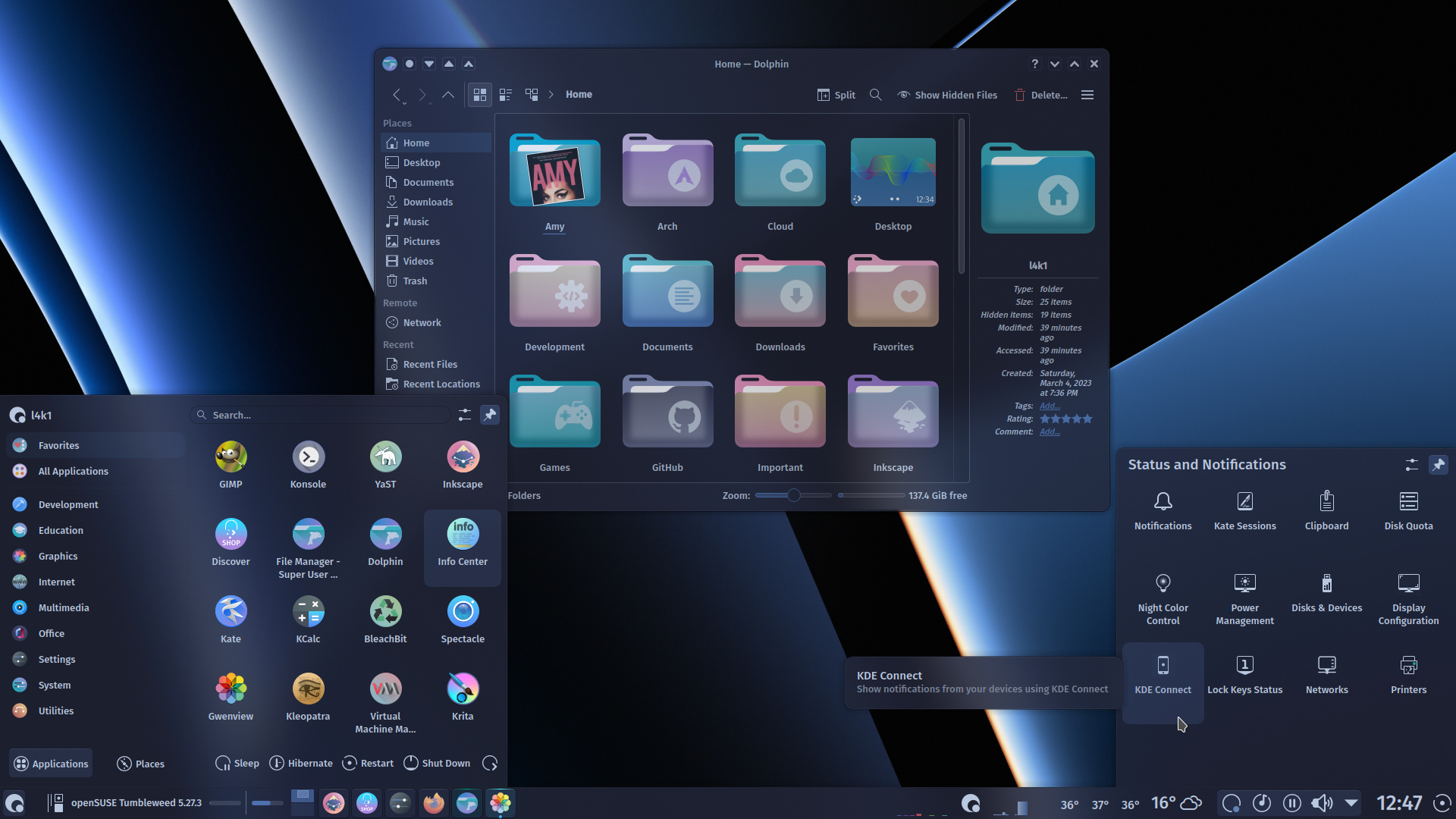
Task: Open Notifications in Status panel
Action: click(x=1163, y=510)
